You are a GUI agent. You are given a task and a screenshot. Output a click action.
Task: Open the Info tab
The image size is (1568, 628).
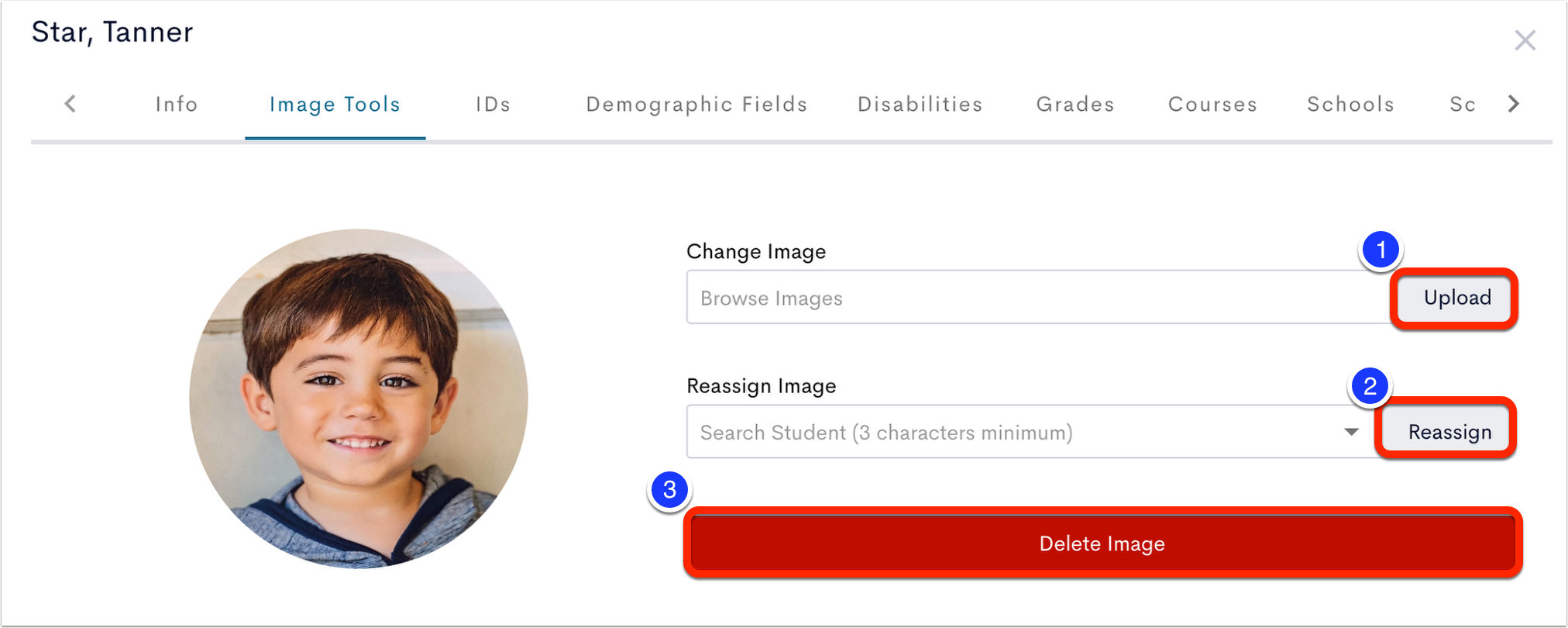click(x=177, y=104)
